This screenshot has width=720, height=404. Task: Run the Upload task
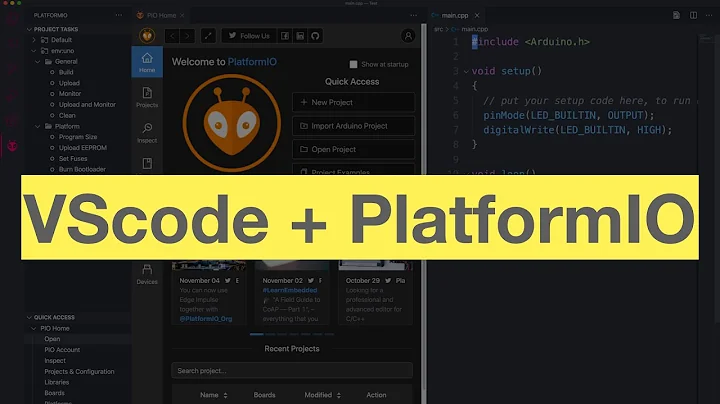[69, 83]
